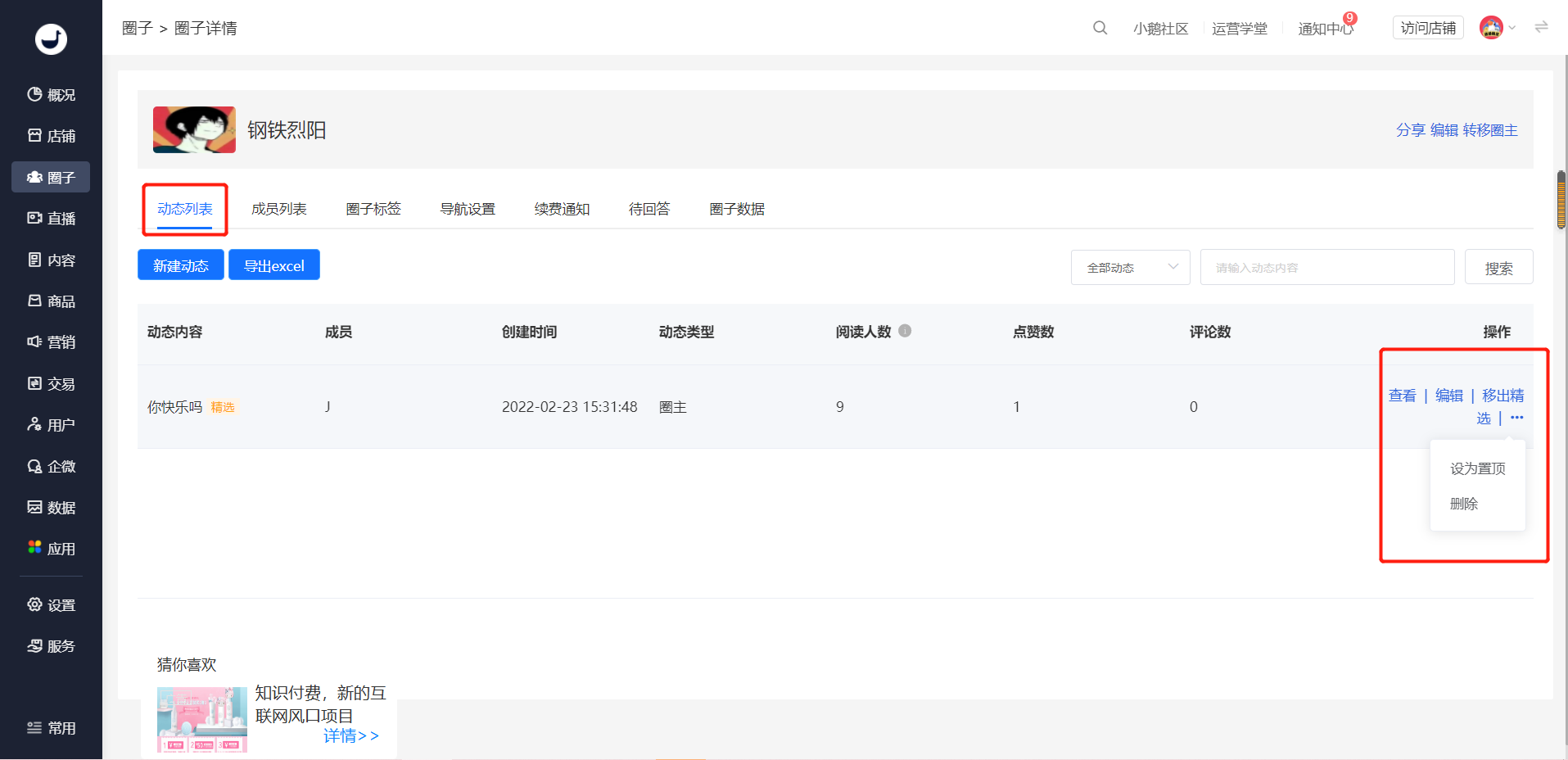
Task: Click 访问店铺 button
Action: [x=1428, y=28]
